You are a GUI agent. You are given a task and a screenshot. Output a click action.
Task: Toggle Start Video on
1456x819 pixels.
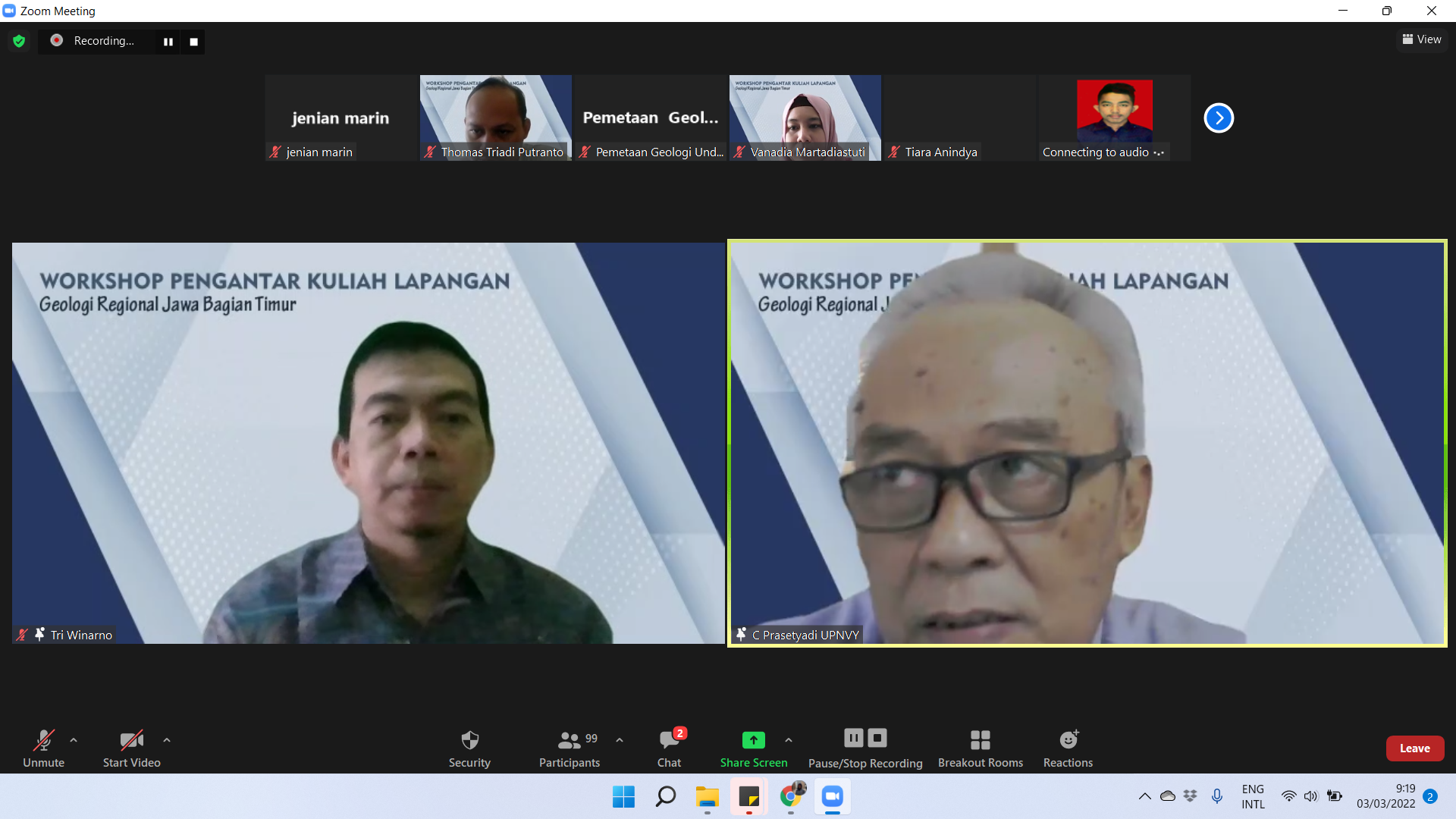(x=131, y=748)
